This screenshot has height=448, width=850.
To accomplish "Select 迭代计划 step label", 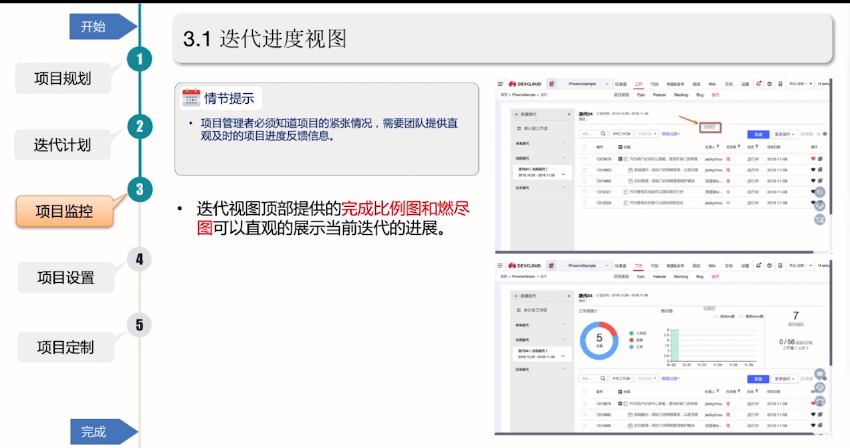I will click(x=62, y=145).
